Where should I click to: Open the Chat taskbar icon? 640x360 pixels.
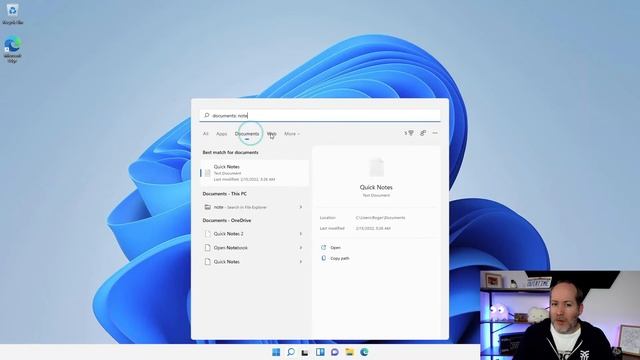(335, 352)
